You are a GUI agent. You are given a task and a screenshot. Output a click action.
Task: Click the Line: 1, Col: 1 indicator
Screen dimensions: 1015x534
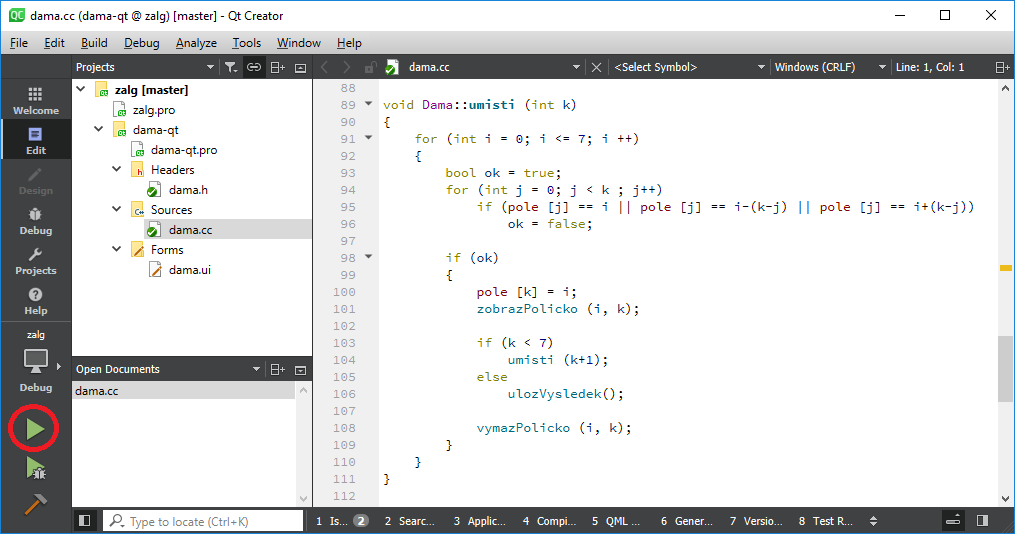click(x=930, y=67)
